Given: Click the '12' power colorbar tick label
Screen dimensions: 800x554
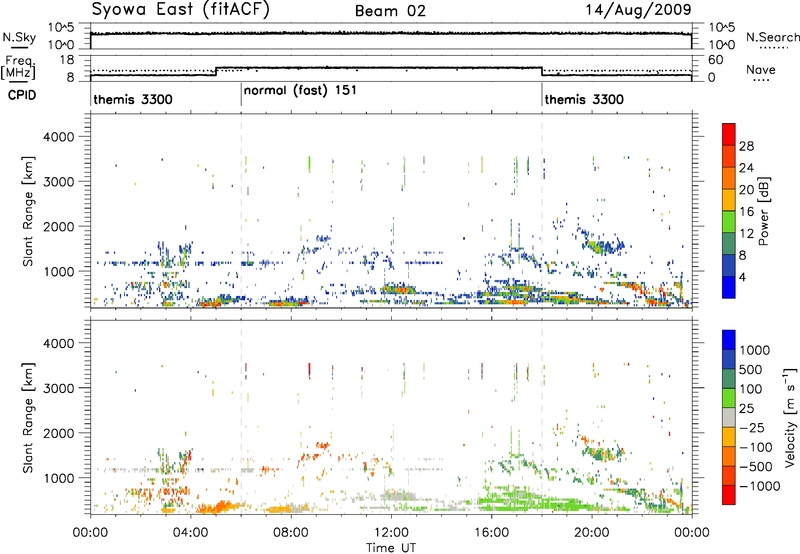Looking at the screenshot, I should point(746,234).
